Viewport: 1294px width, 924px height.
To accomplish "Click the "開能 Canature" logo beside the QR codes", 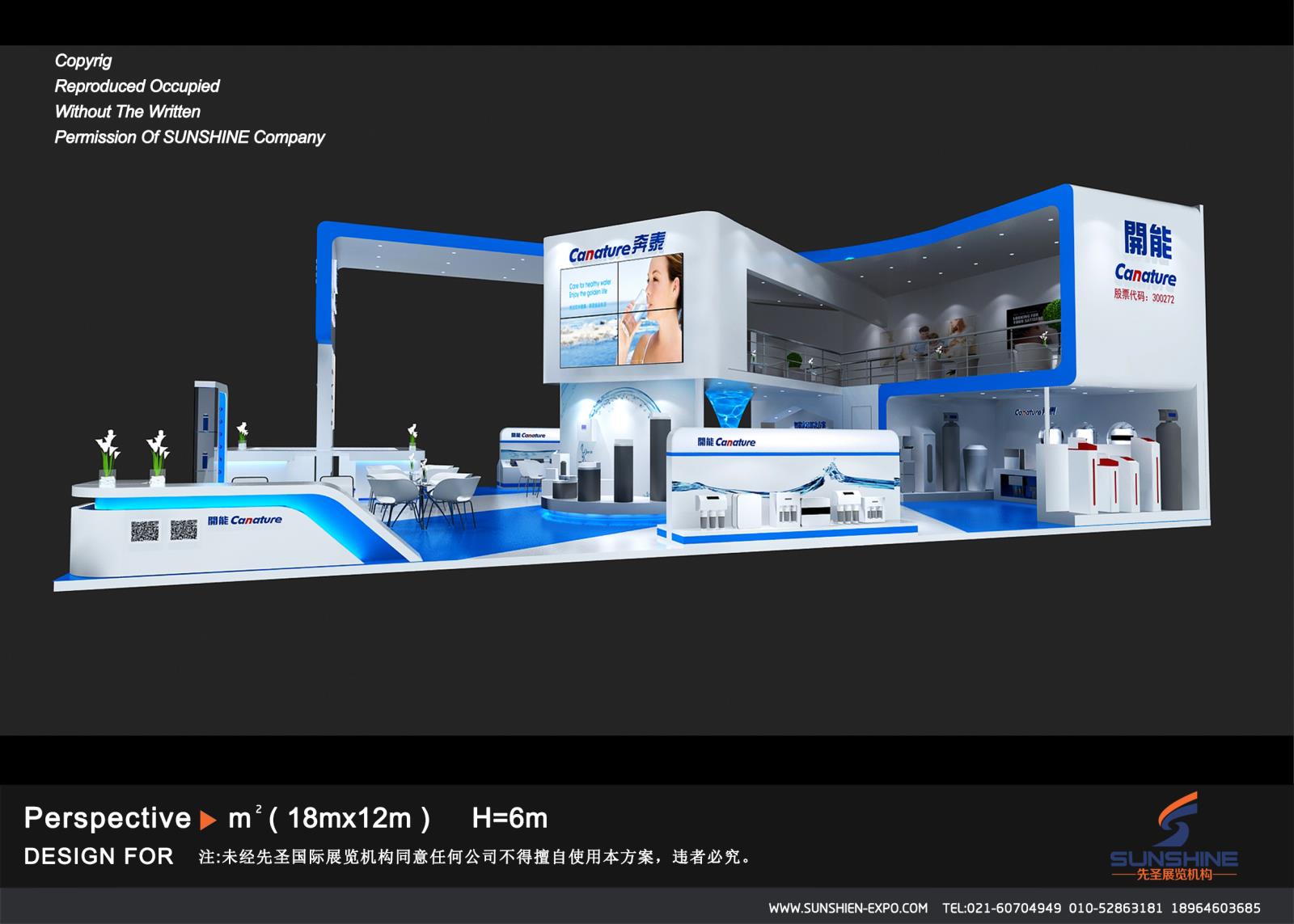I will pyautogui.click(x=244, y=520).
